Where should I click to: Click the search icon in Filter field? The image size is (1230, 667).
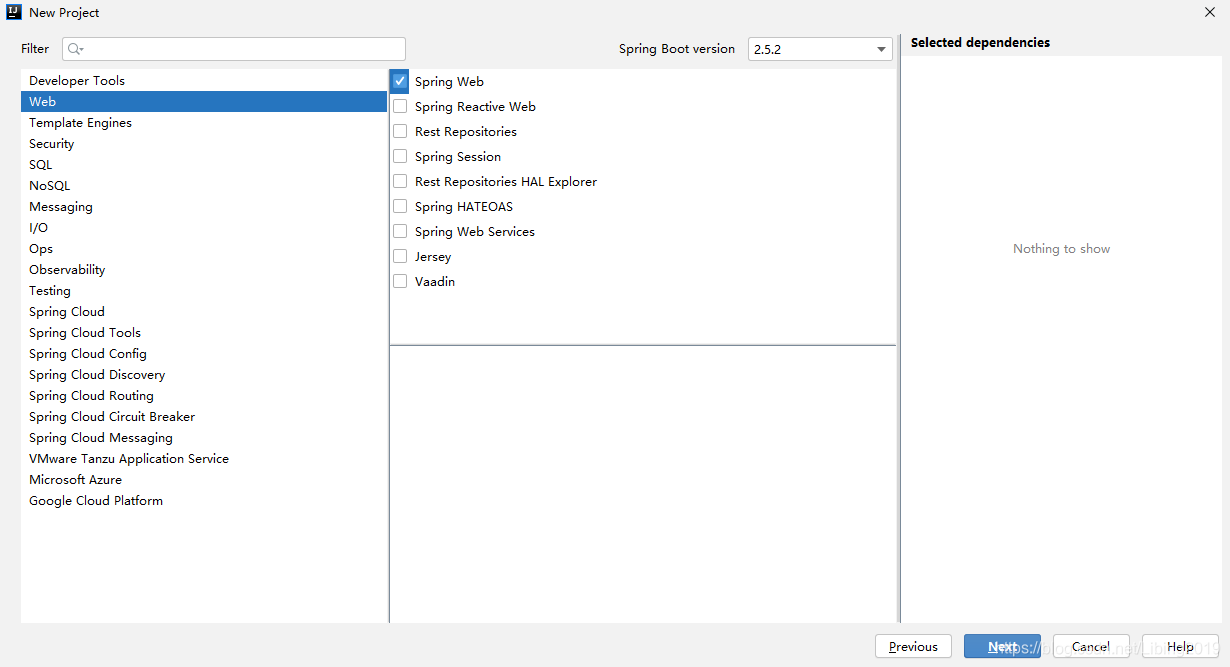point(76,49)
